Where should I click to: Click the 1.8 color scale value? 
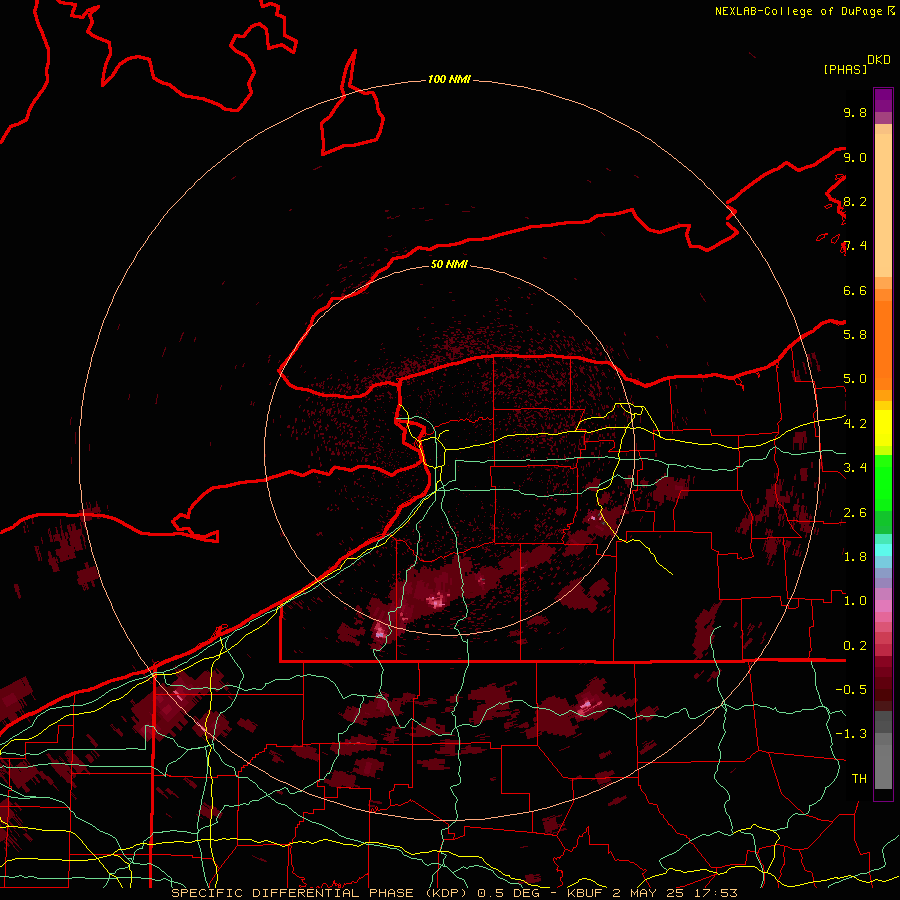click(855, 556)
